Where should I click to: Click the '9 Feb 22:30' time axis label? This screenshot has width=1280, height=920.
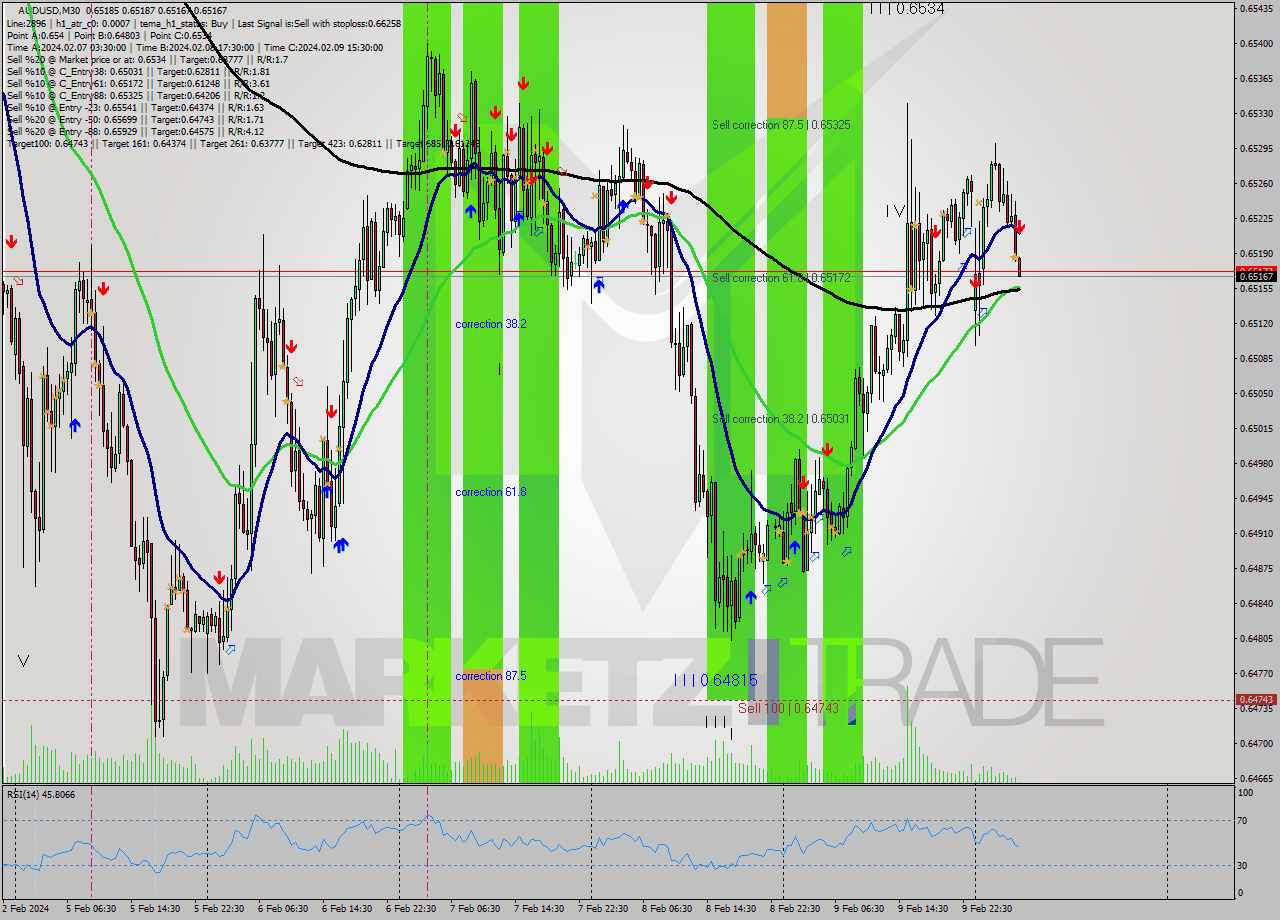987,908
